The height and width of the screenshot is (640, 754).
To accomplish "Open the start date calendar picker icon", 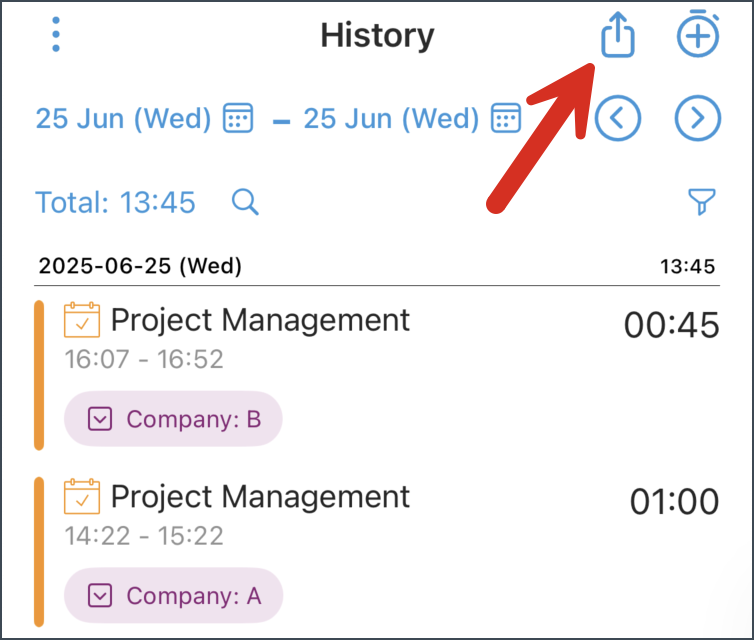I will pos(237,118).
